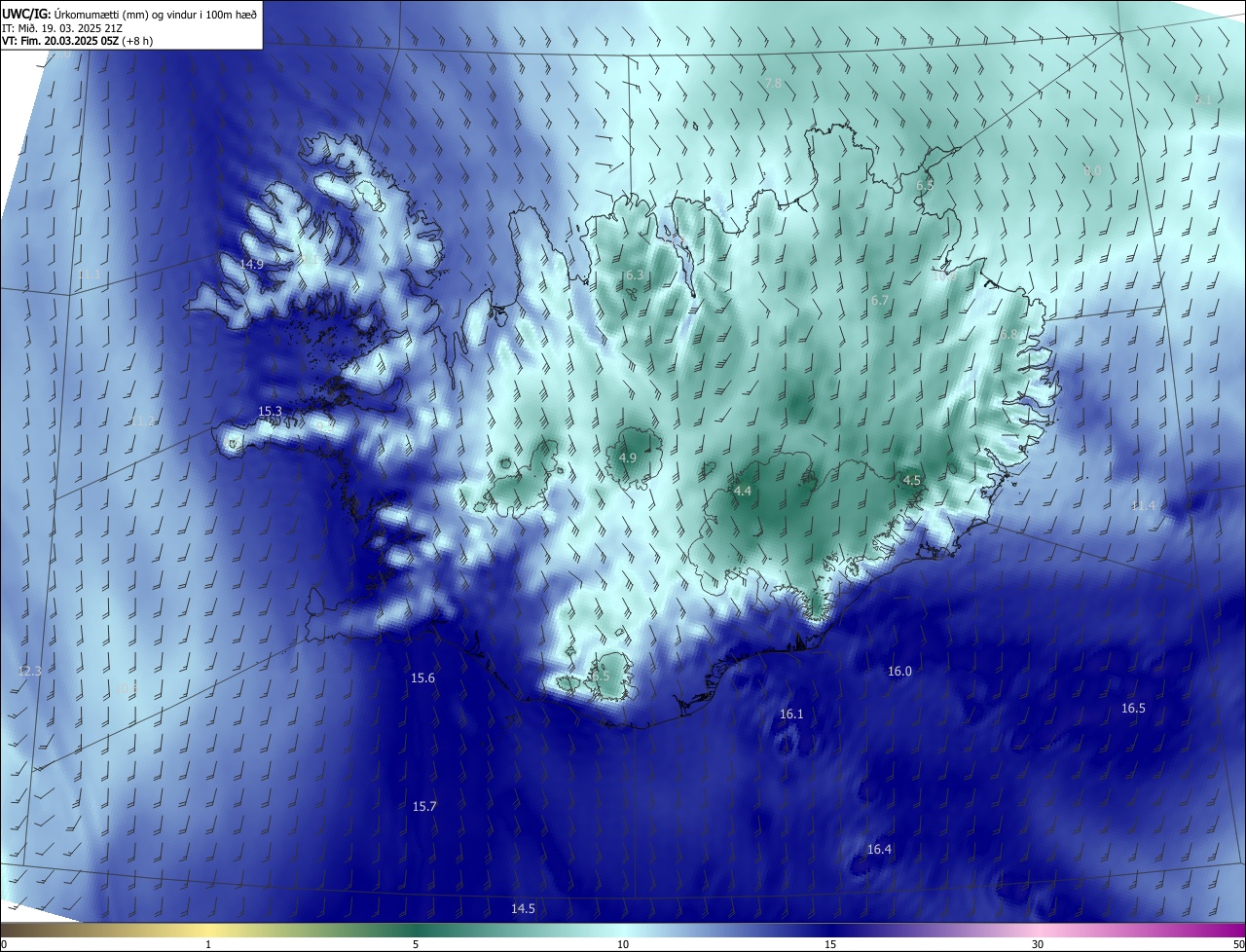The image size is (1246, 952).
Task: Click the 14.5 value near the colorbar
Action: (x=523, y=908)
